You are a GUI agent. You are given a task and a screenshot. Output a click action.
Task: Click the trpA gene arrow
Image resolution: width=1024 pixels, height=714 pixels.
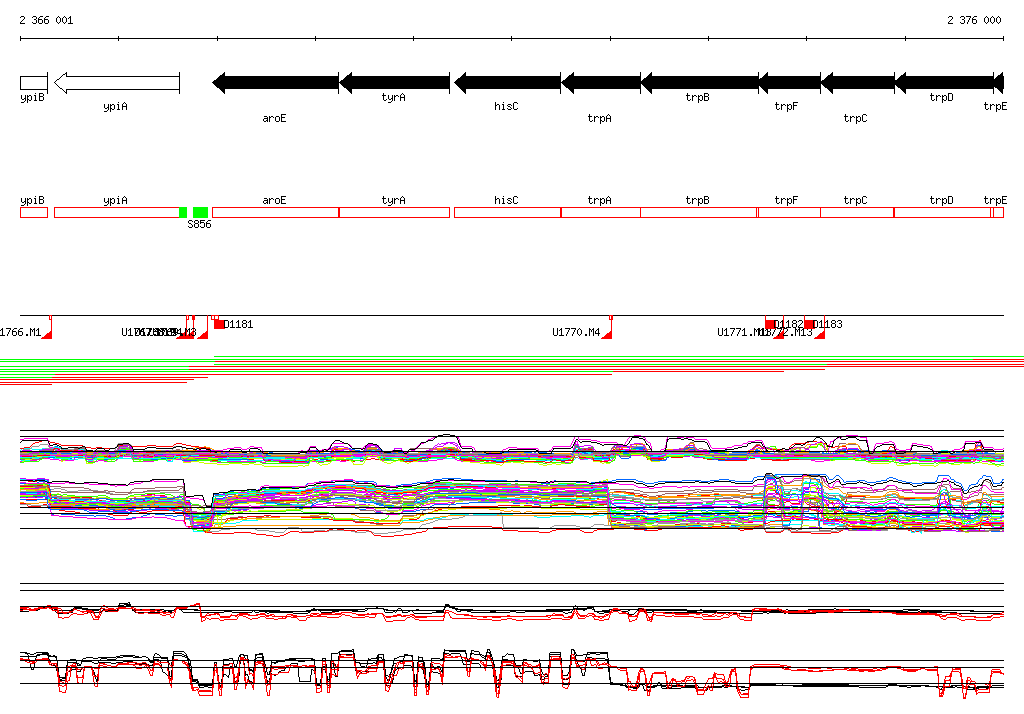pos(600,83)
